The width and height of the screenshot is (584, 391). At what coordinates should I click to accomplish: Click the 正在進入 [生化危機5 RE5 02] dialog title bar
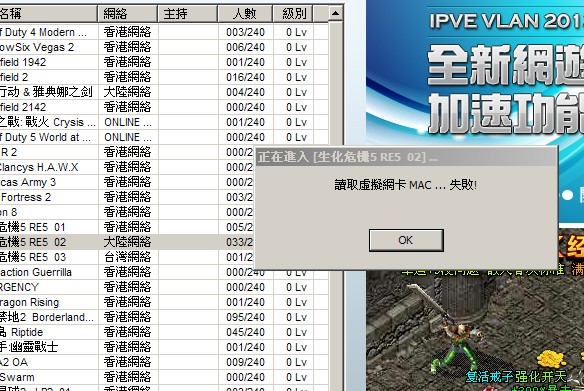406,157
